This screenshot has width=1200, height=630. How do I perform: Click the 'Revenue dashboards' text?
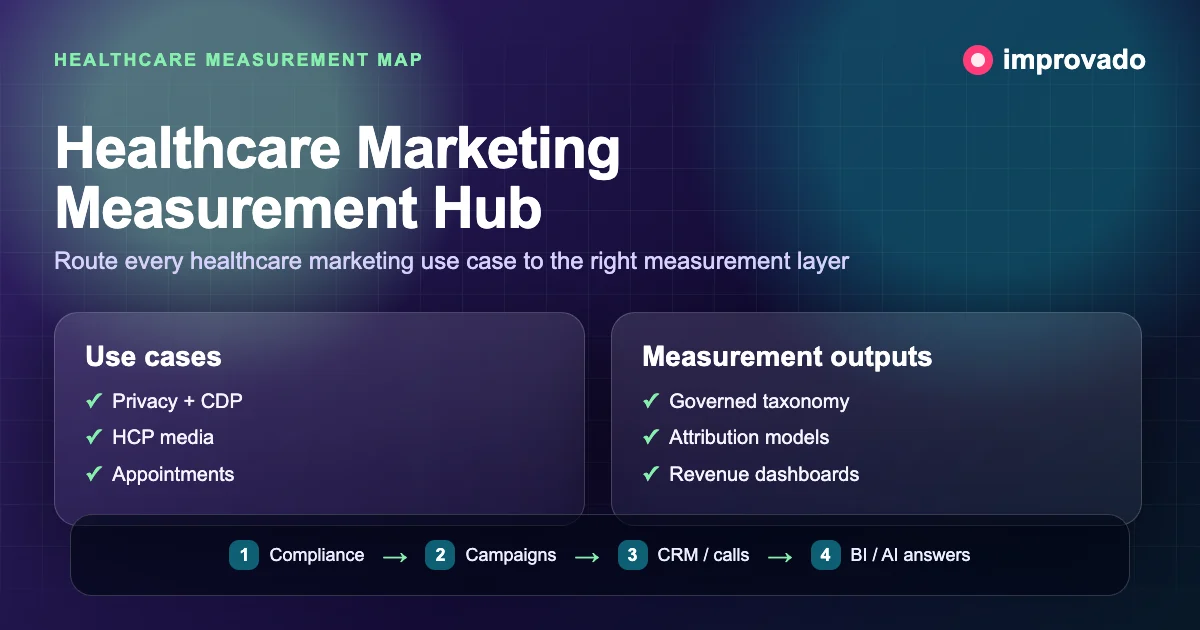(764, 474)
